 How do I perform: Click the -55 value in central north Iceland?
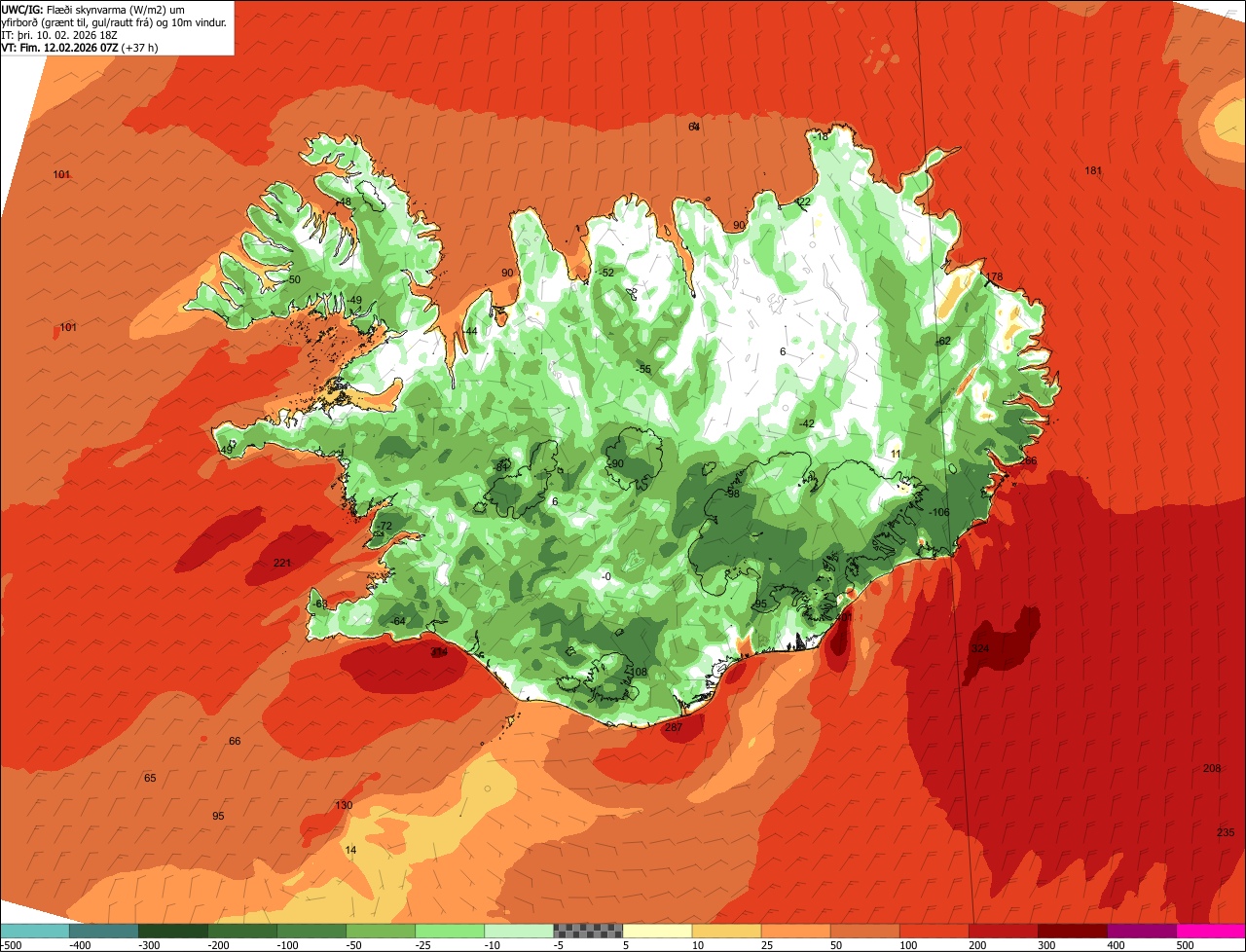tap(642, 369)
